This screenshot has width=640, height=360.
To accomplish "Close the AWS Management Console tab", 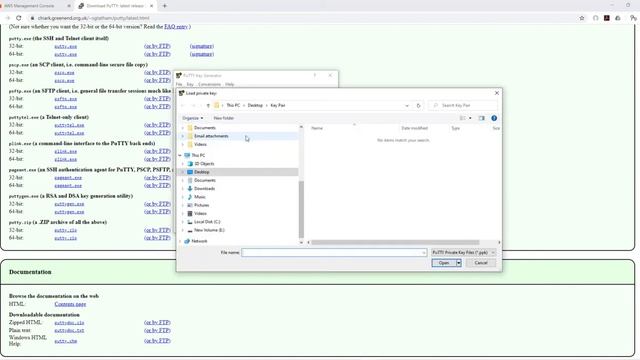I will tap(69, 6).
